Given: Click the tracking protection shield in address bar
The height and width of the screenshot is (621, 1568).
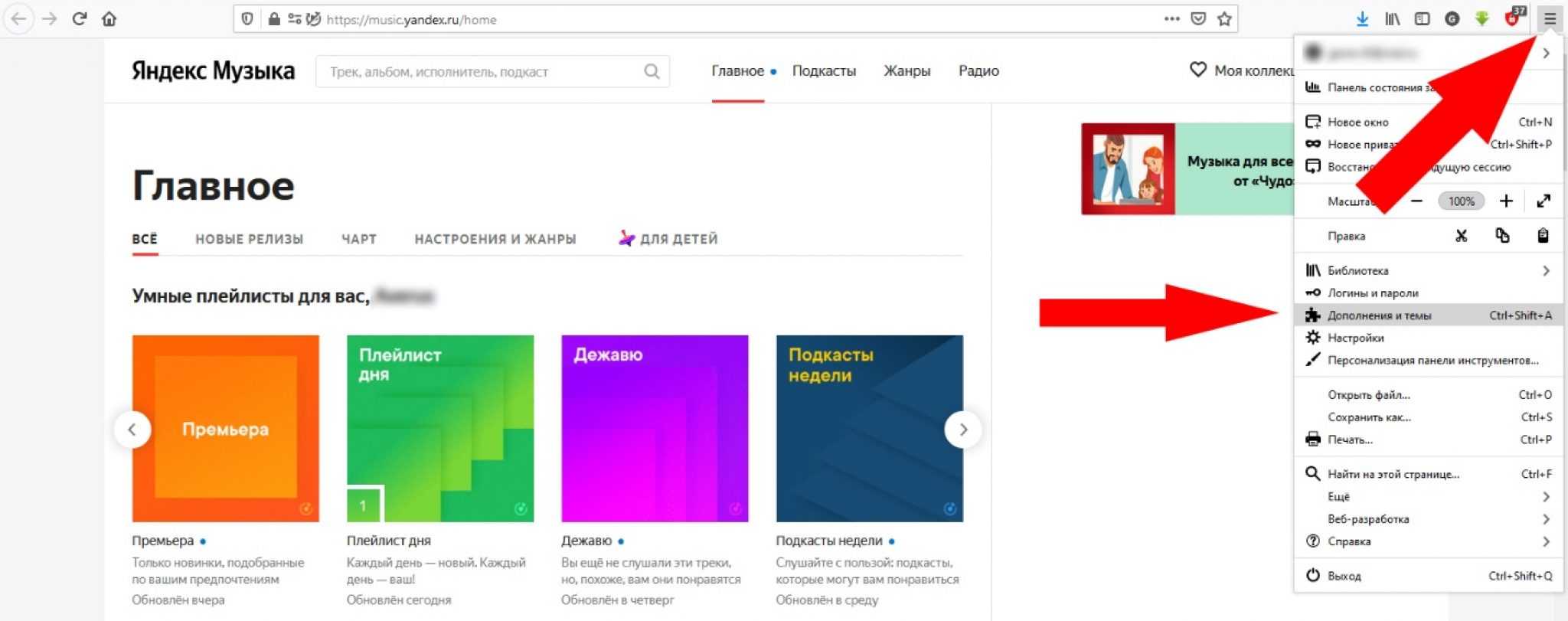Looking at the screenshot, I should 247,19.
